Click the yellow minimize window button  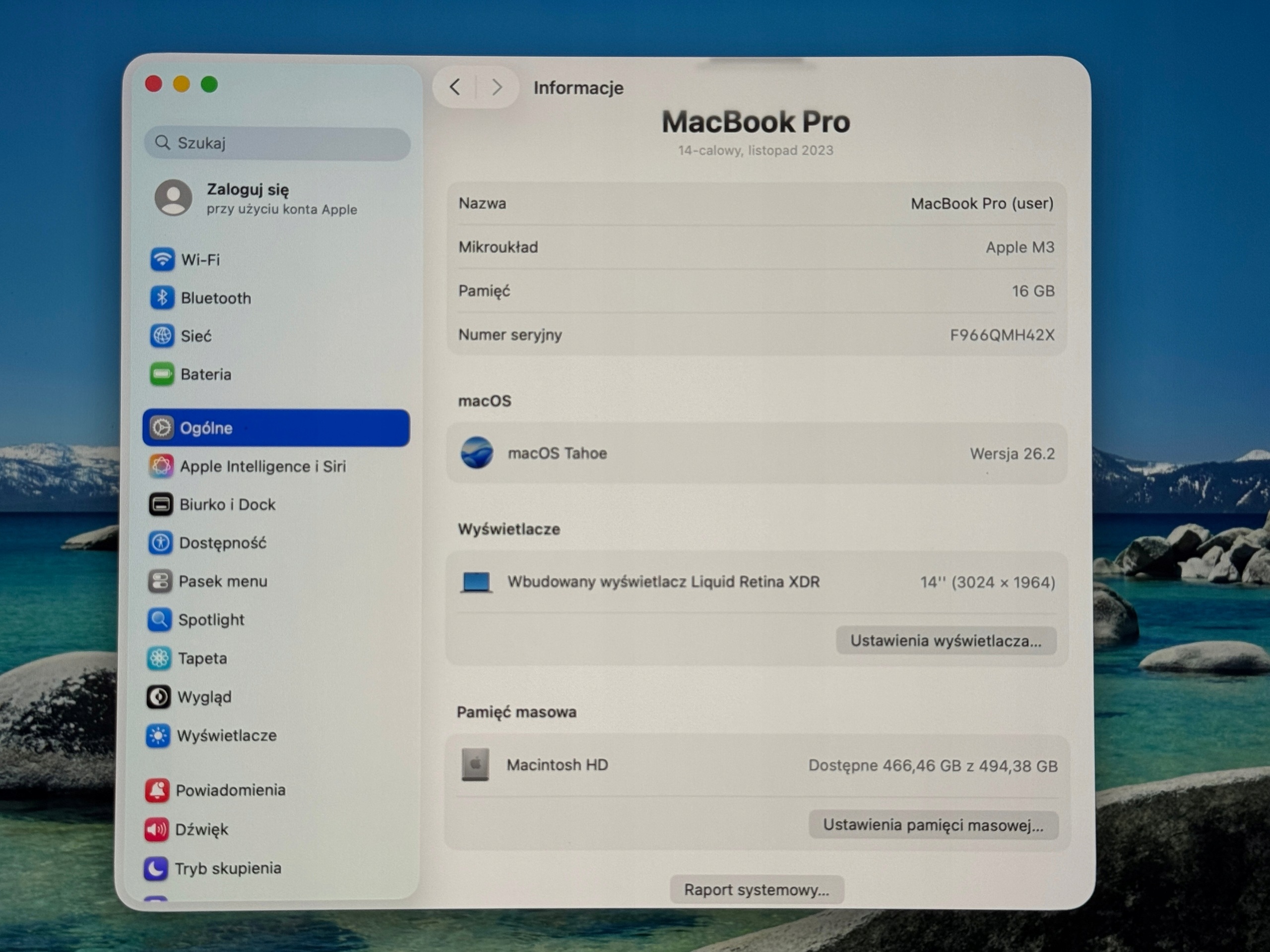coord(182,84)
